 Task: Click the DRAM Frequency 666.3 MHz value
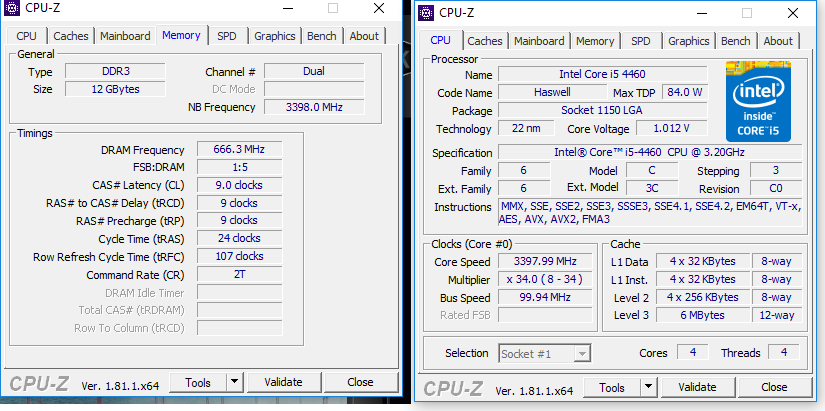tap(239, 149)
